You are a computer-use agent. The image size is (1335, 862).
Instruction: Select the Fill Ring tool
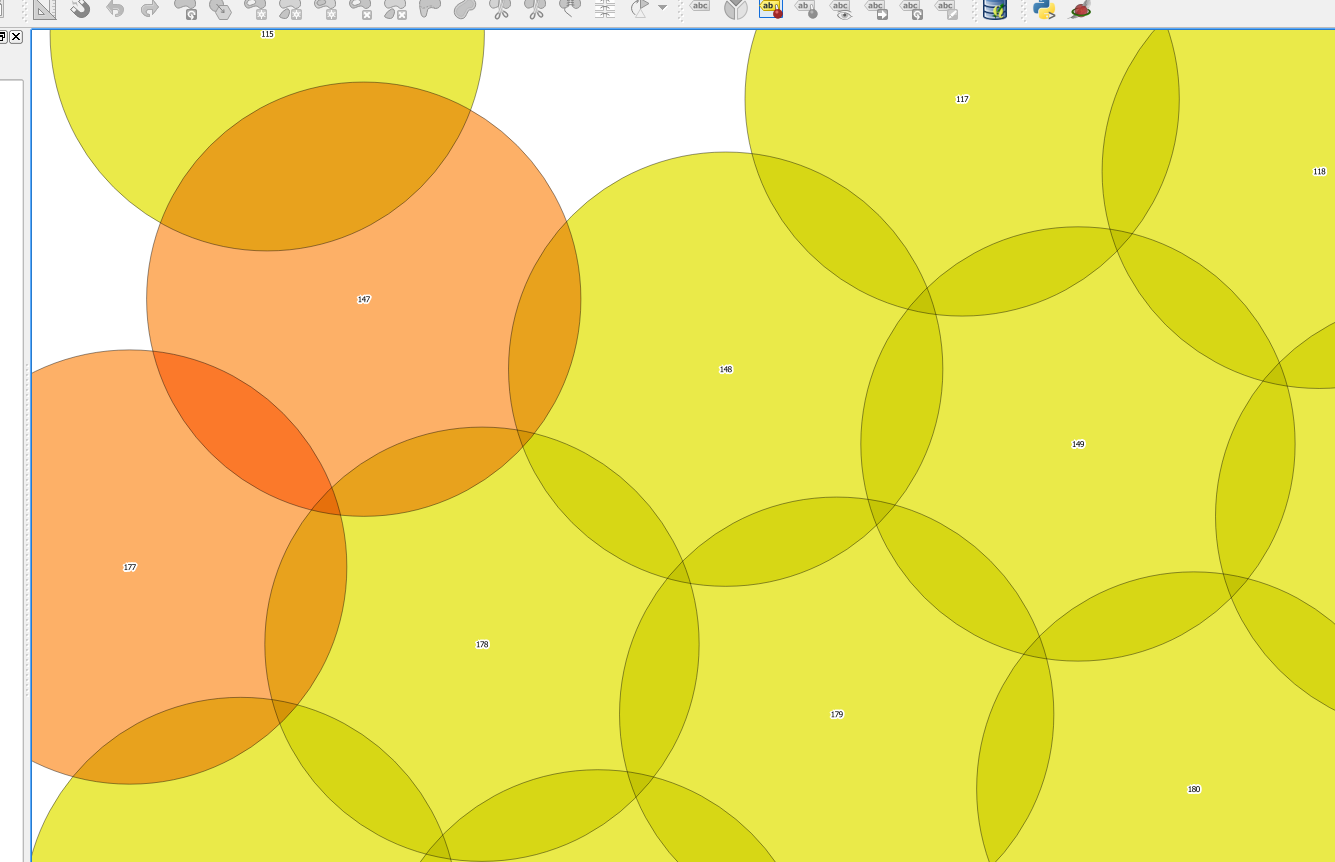pos(326,9)
